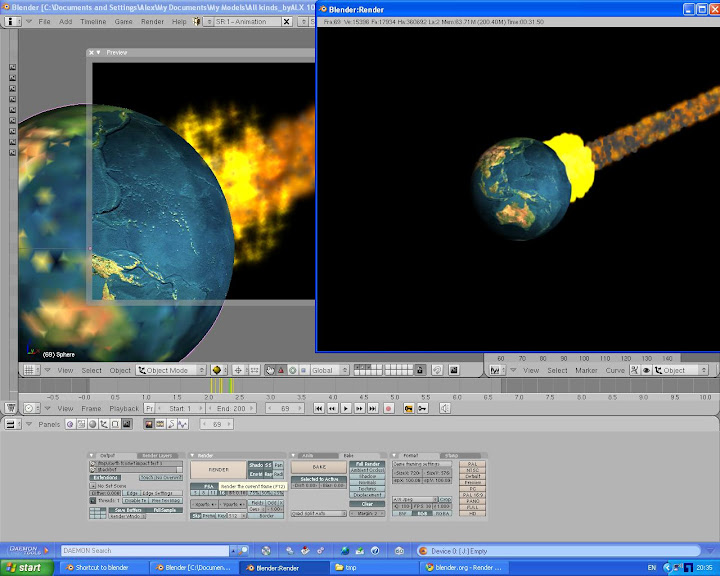Open the Global orientation dropdown
This screenshot has height=576, width=720.
(x=327, y=370)
